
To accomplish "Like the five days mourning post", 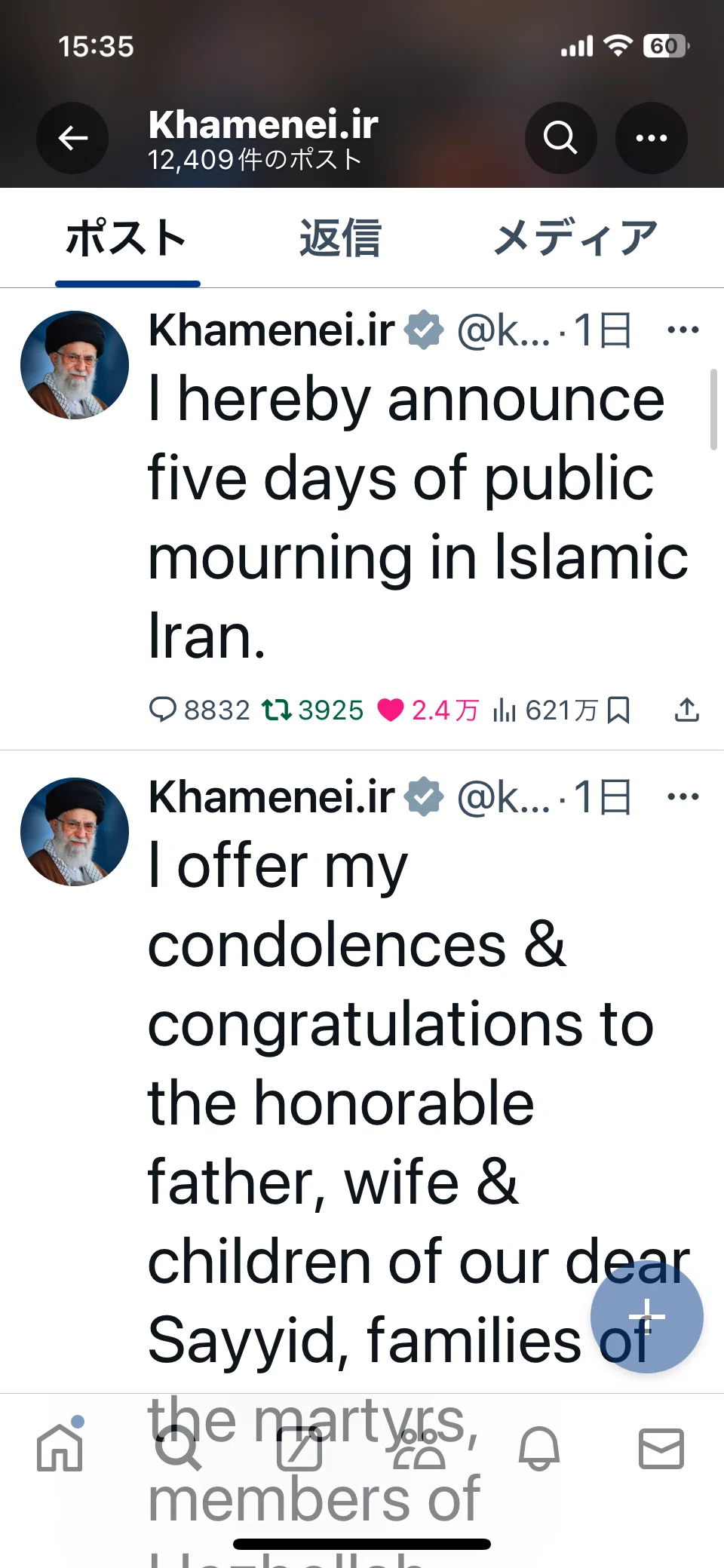I will pos(428,710).
